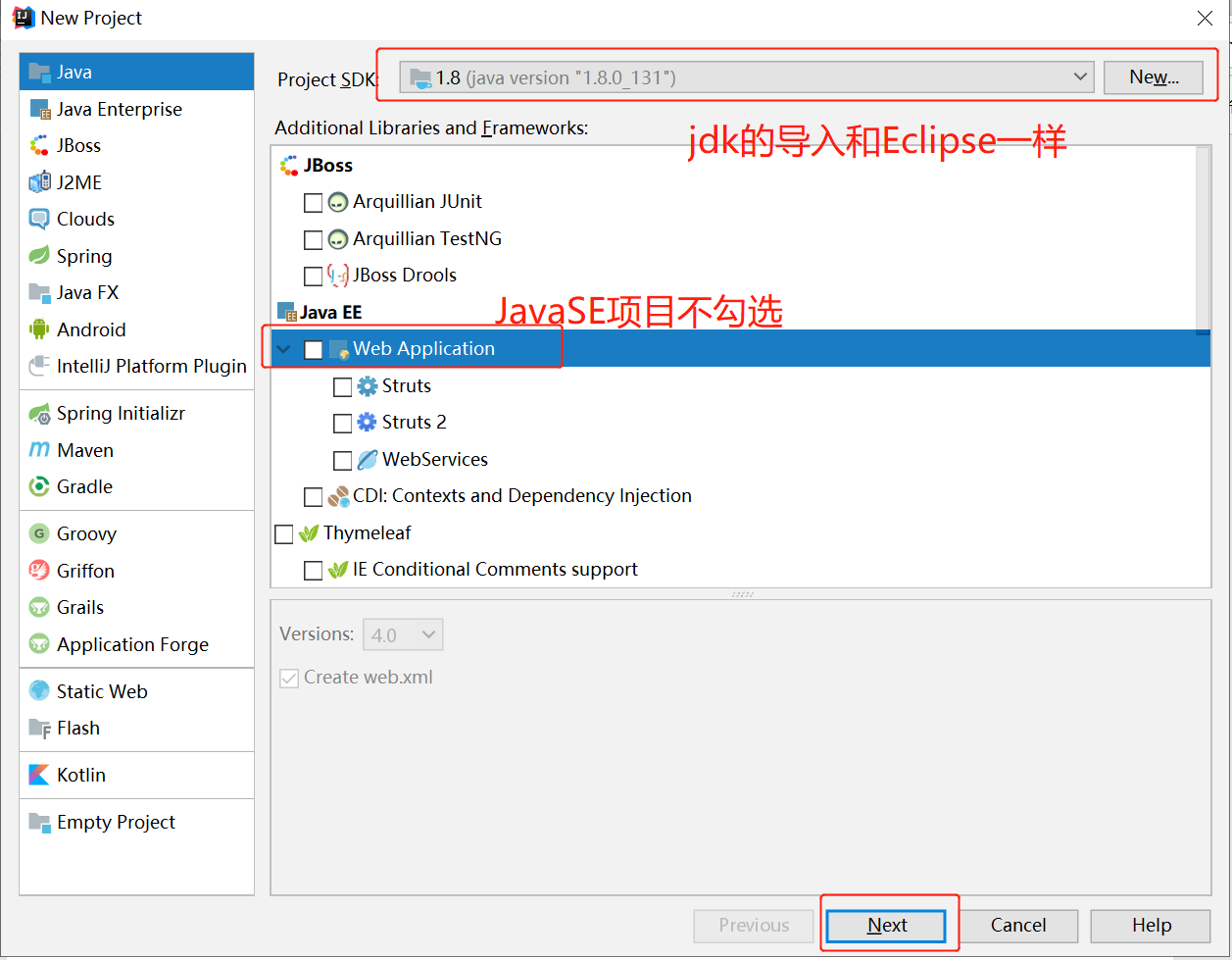This screenshot has height=960, width=1232.
Task: Click the splitter handle below frameworks list
Action: (742, 594)
